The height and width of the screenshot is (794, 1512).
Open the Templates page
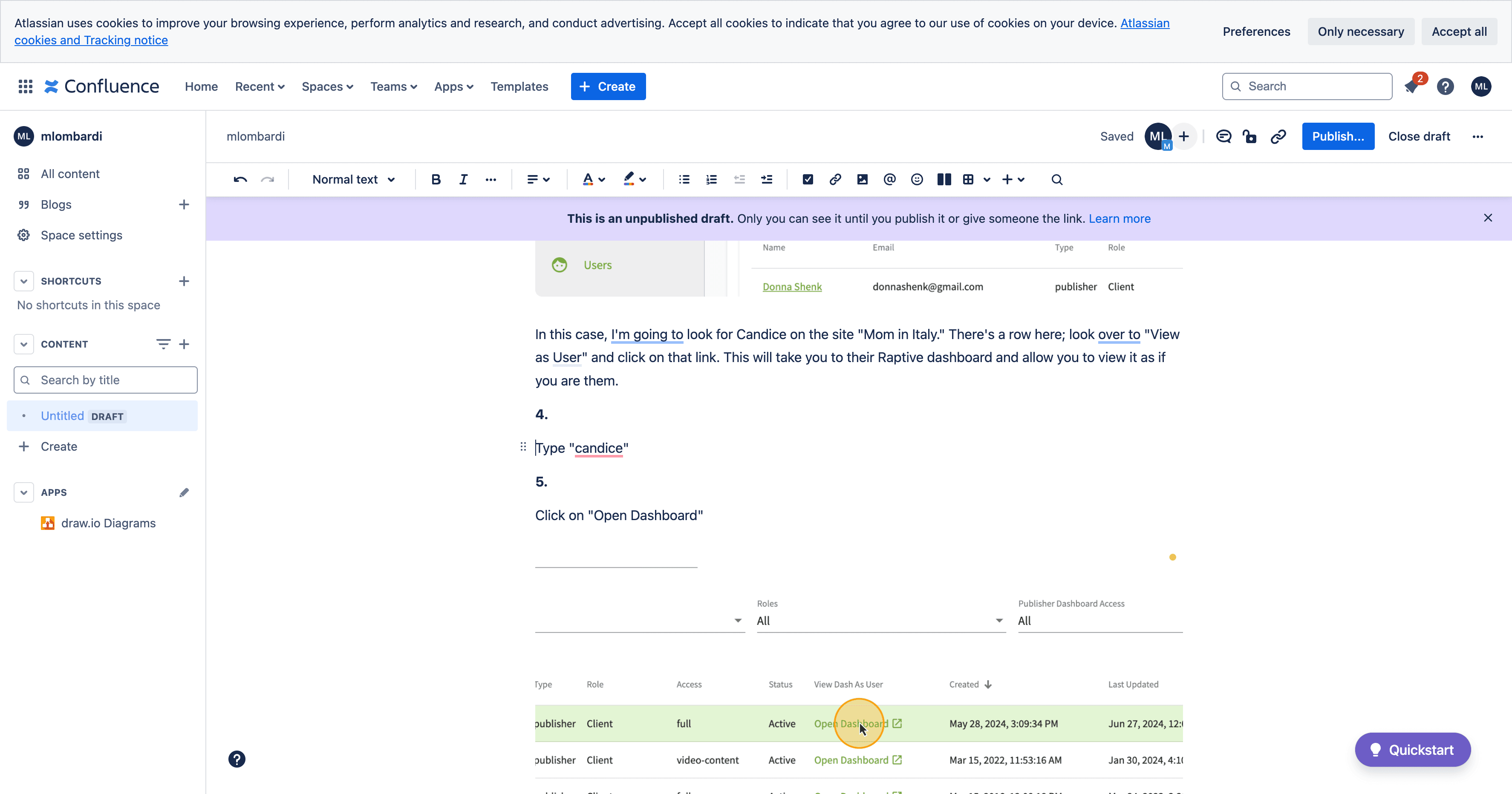click(519, 87)
